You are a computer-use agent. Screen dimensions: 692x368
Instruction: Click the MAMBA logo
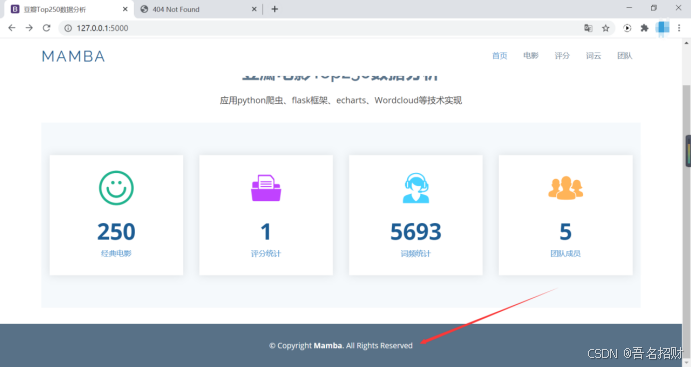[73, 56]
